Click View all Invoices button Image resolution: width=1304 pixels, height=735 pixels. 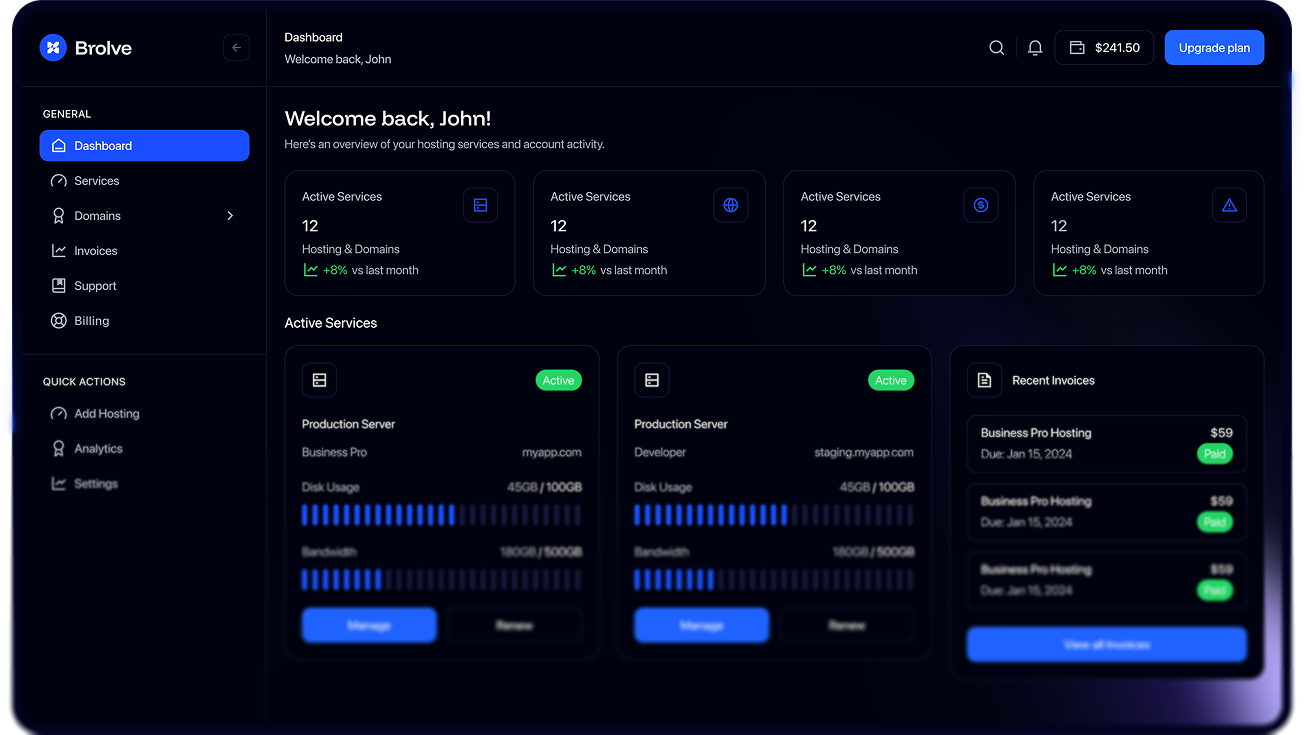pyautogui.click(x=1106, y=644)
